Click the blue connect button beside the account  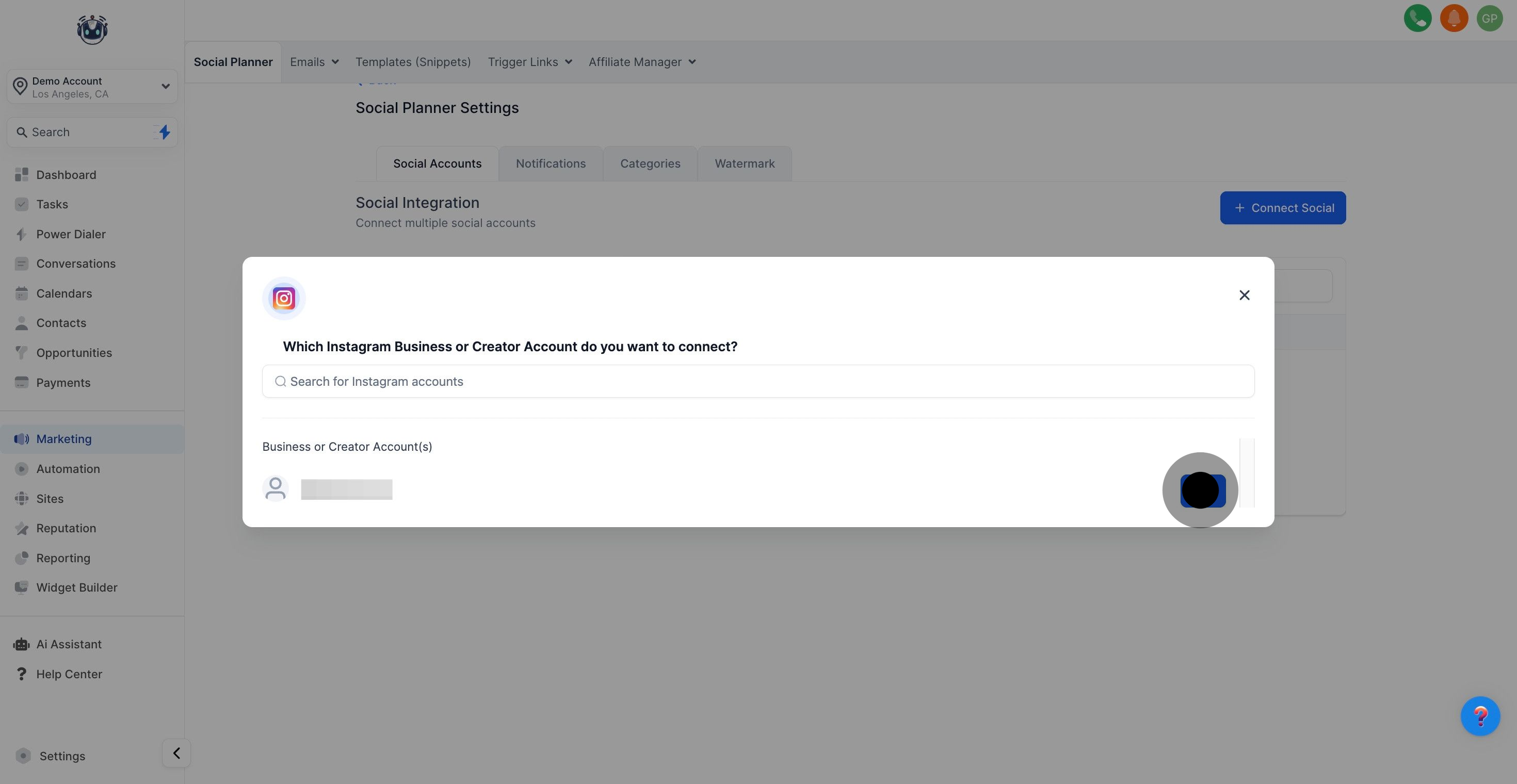point(1203,491)
